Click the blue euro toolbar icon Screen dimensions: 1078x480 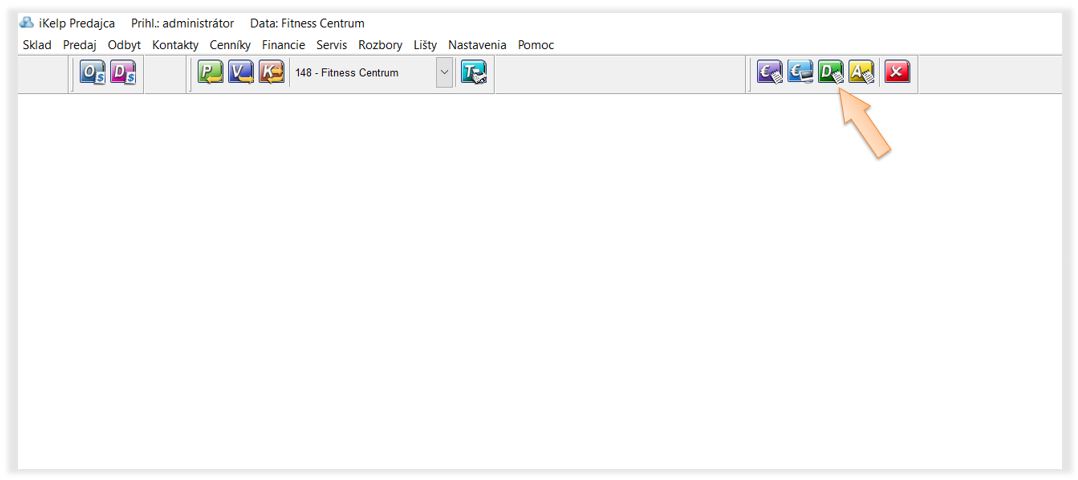pyautogui.click(x=800, y=72)
